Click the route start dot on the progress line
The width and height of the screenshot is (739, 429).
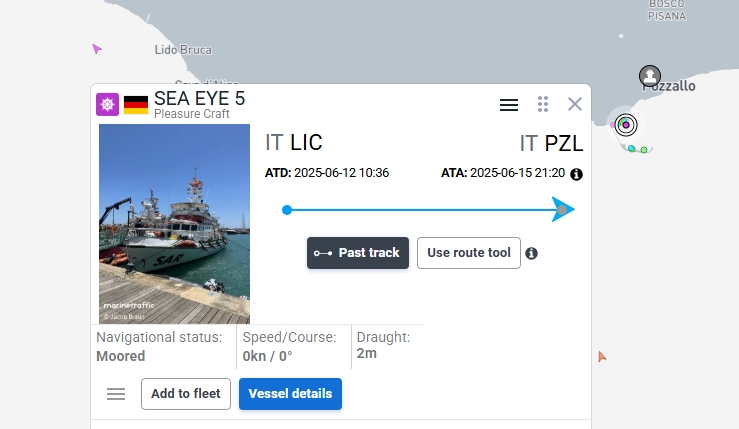point(287,210)
